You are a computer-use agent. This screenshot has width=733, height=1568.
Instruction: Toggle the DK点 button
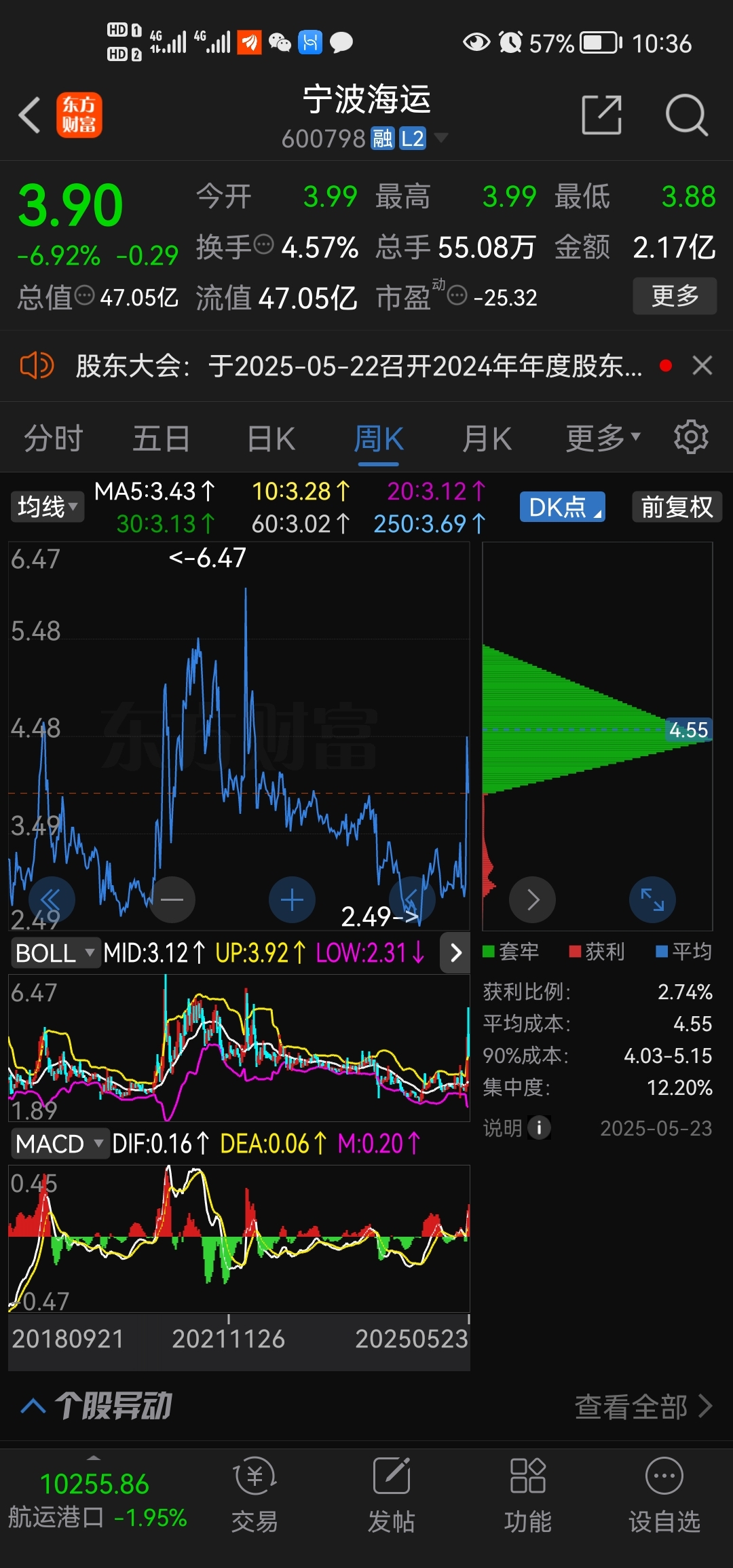(563, 507)
